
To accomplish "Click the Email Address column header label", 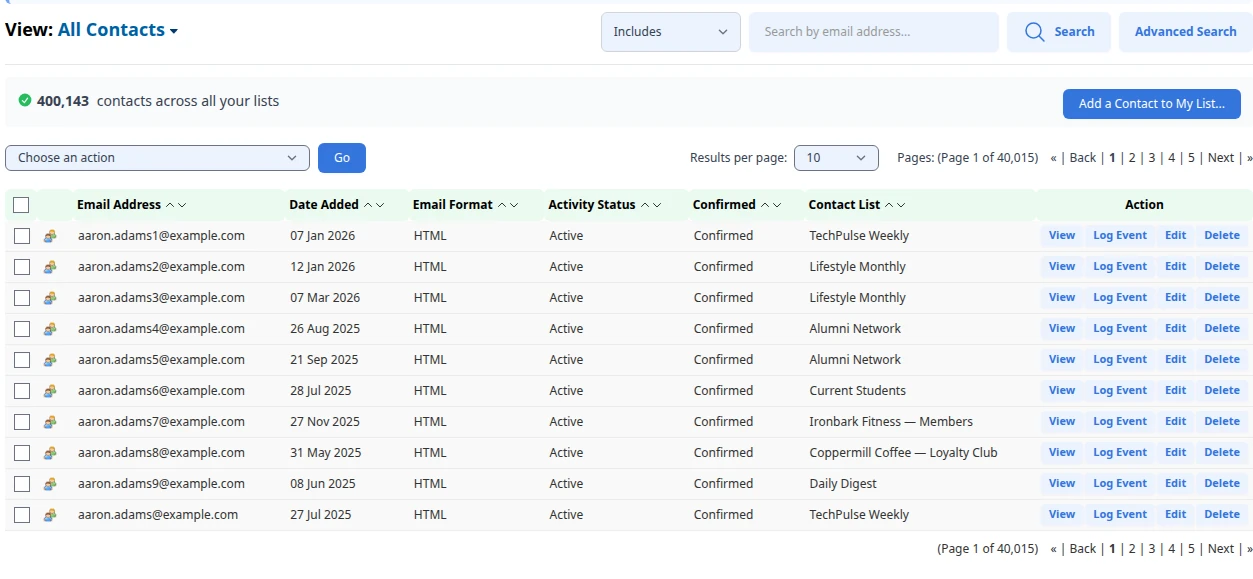I will tap(119, 205).
